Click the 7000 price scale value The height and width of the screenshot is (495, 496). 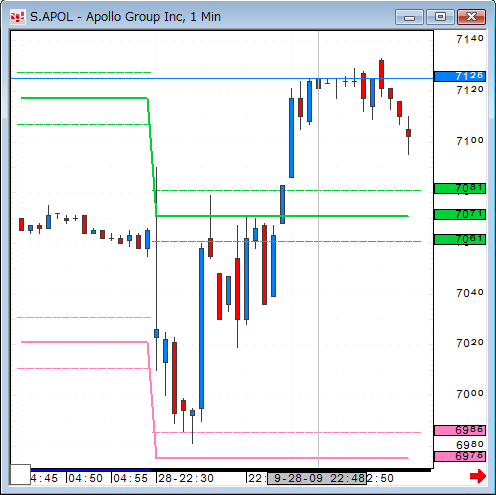470,394
